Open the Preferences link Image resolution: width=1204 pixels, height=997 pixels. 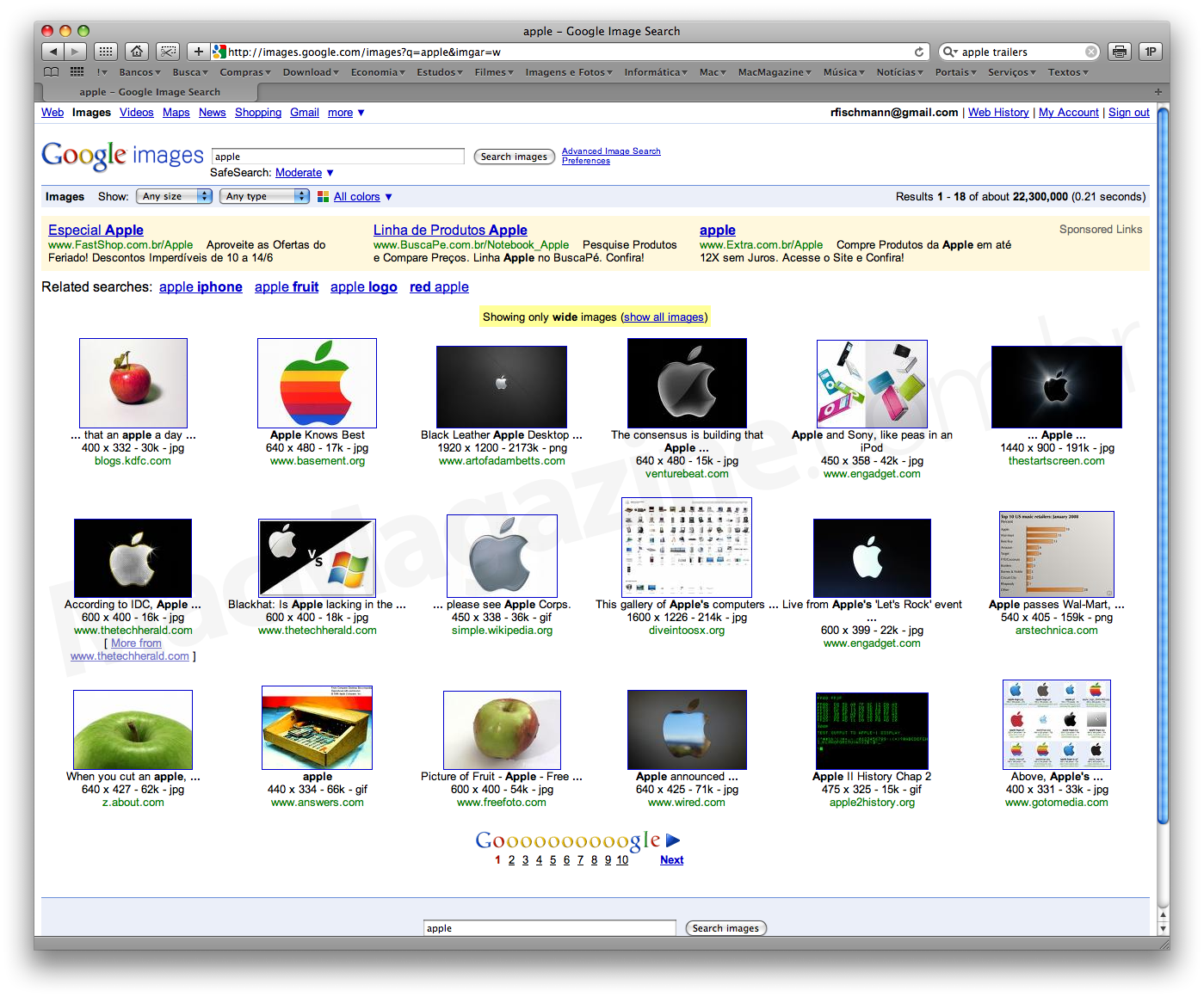586,161
